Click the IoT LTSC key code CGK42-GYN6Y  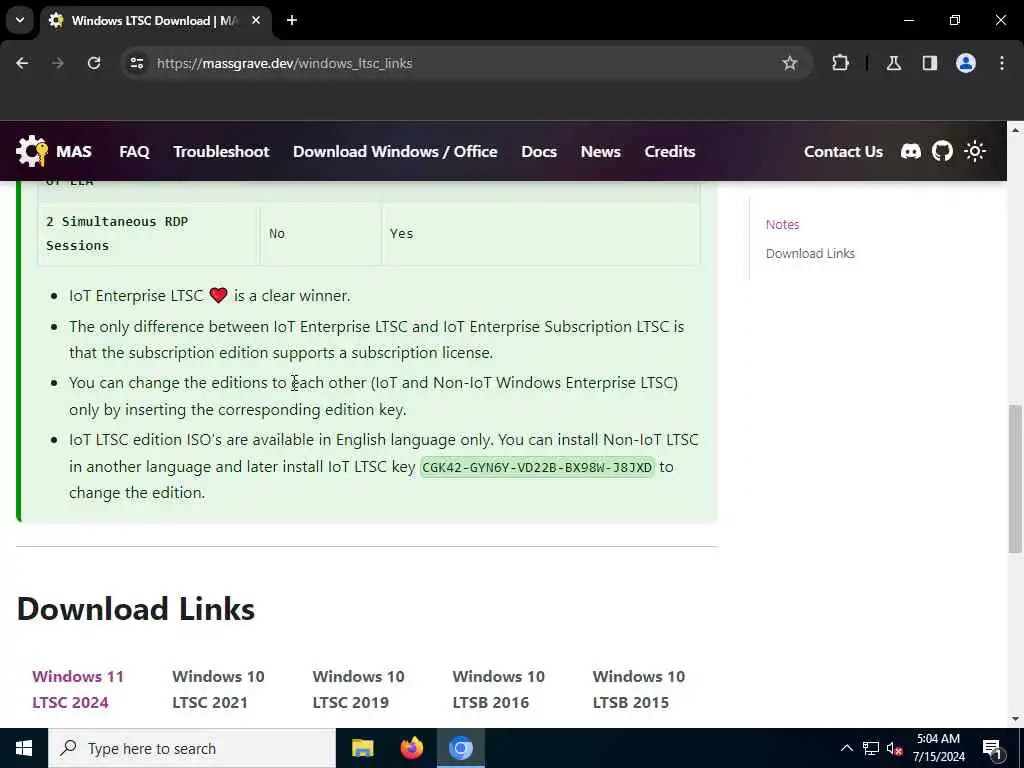click(x=537, y=467)
